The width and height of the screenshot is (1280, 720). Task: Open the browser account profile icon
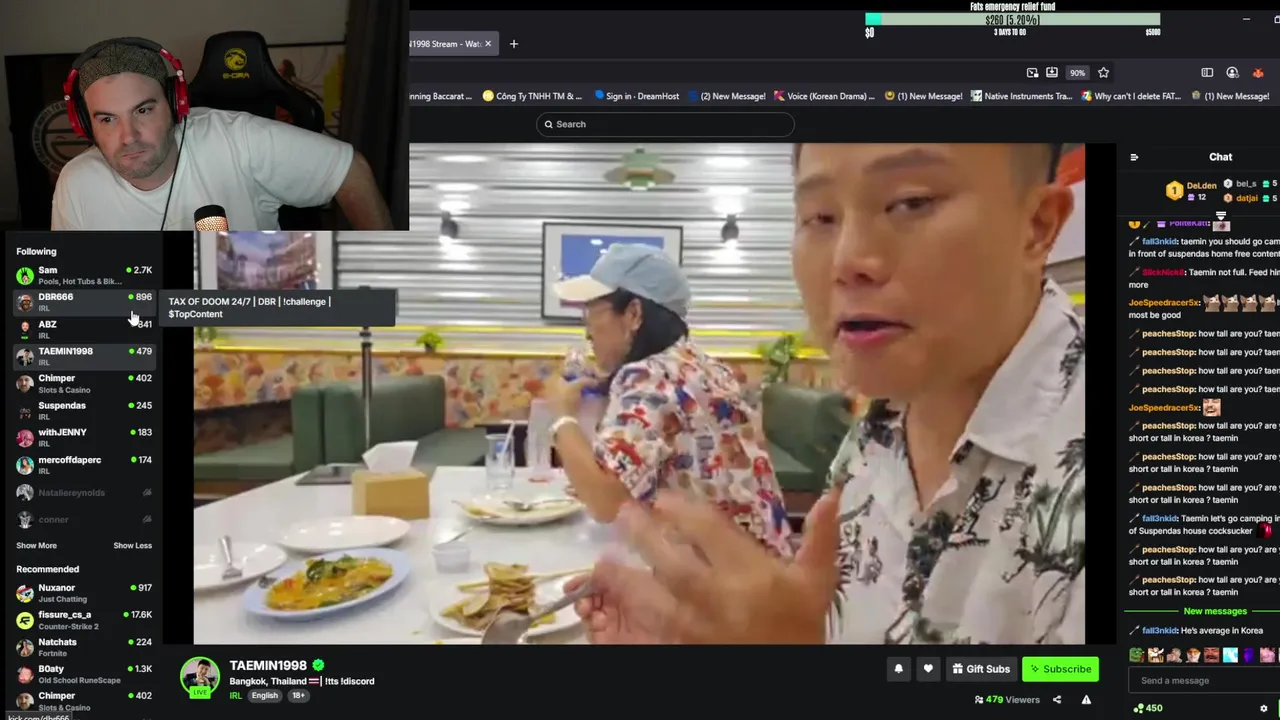(x=1232, y=72)
